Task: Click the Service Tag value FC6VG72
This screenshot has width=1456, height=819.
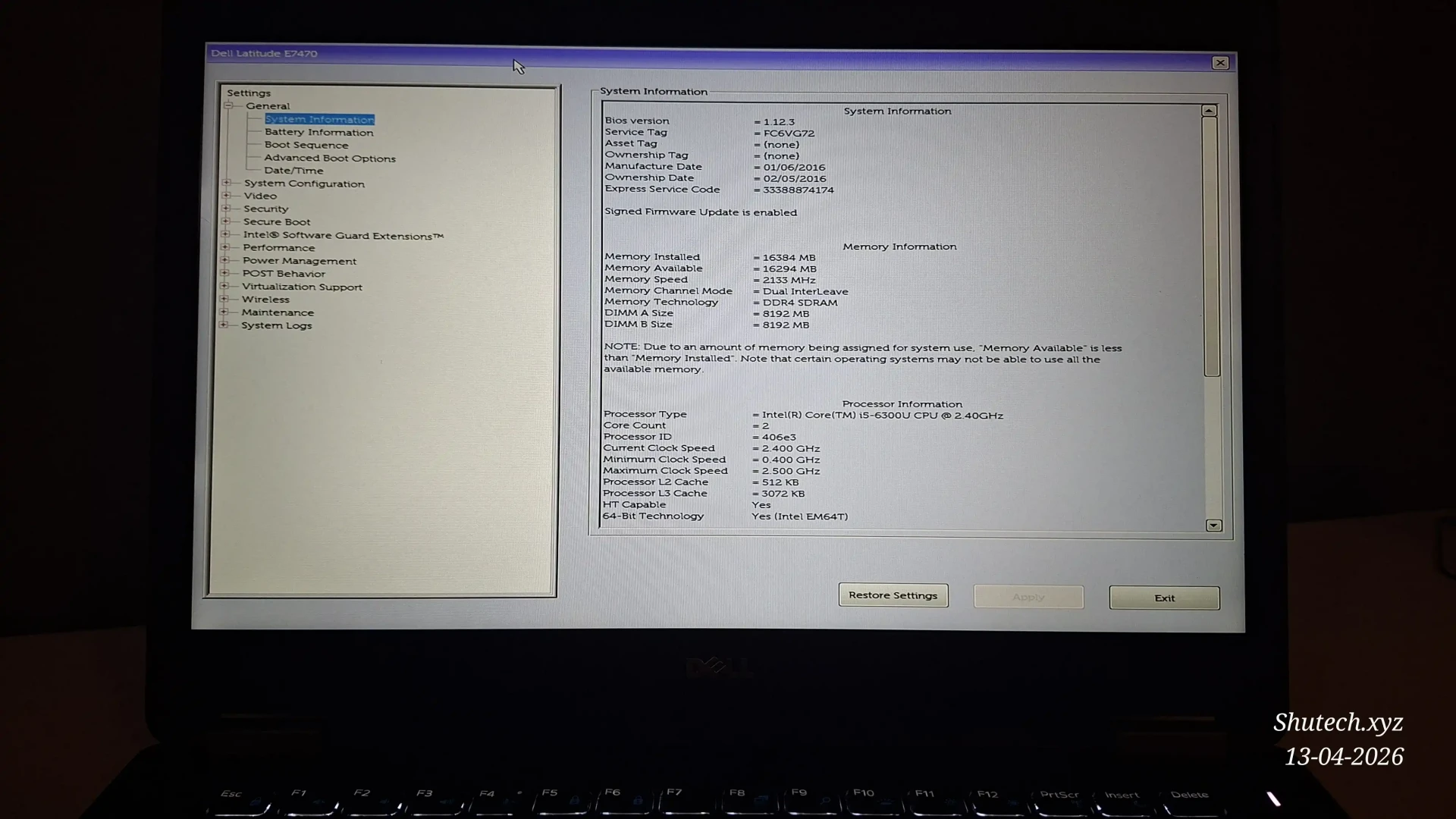Action: (x=789, y=133)
